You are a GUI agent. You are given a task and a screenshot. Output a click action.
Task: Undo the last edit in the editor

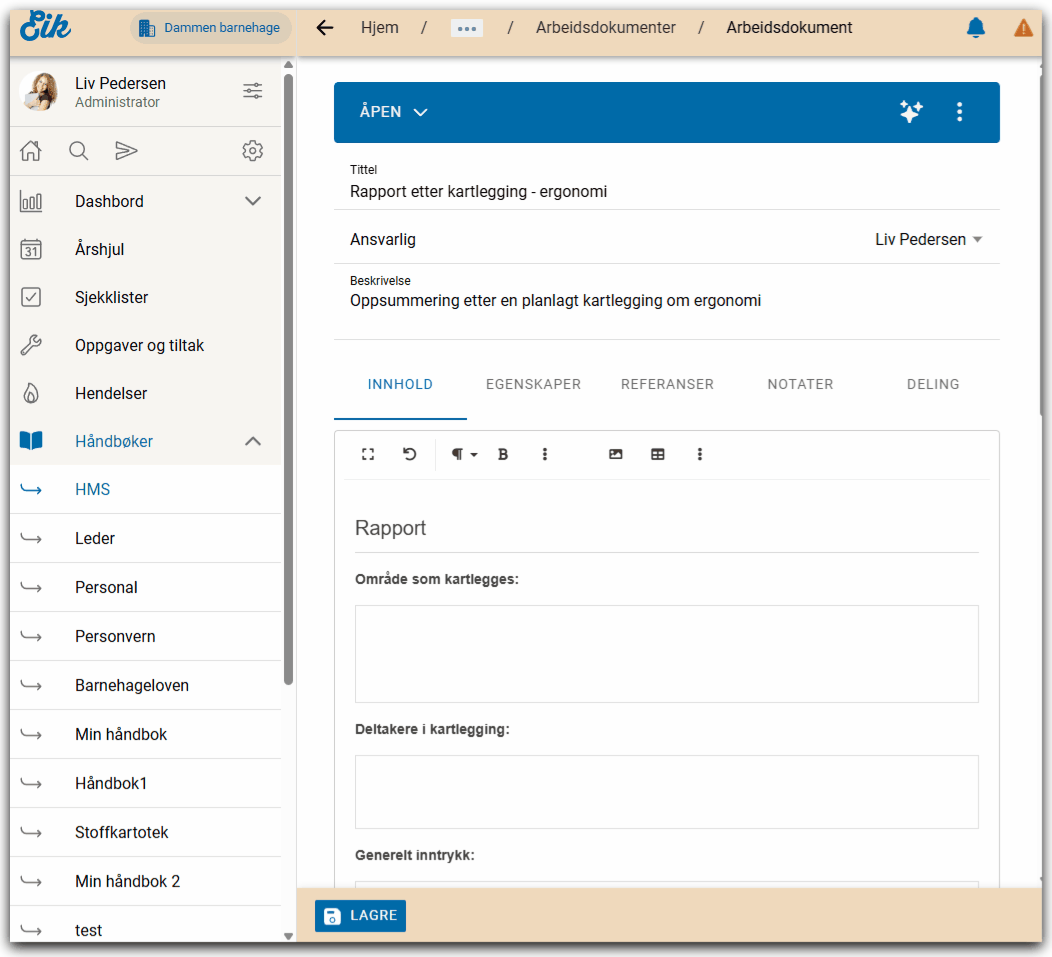(x=410, y=454)
